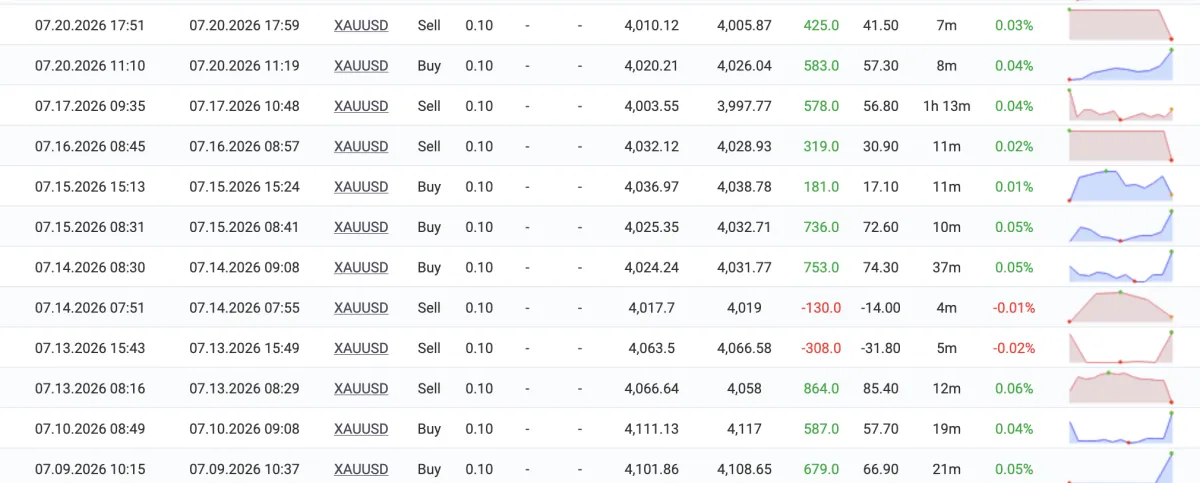Select the 07.15.2026 08:31 trade row
The width and height of the screenshot is (1200, 483).
click(x=600, y=227)
